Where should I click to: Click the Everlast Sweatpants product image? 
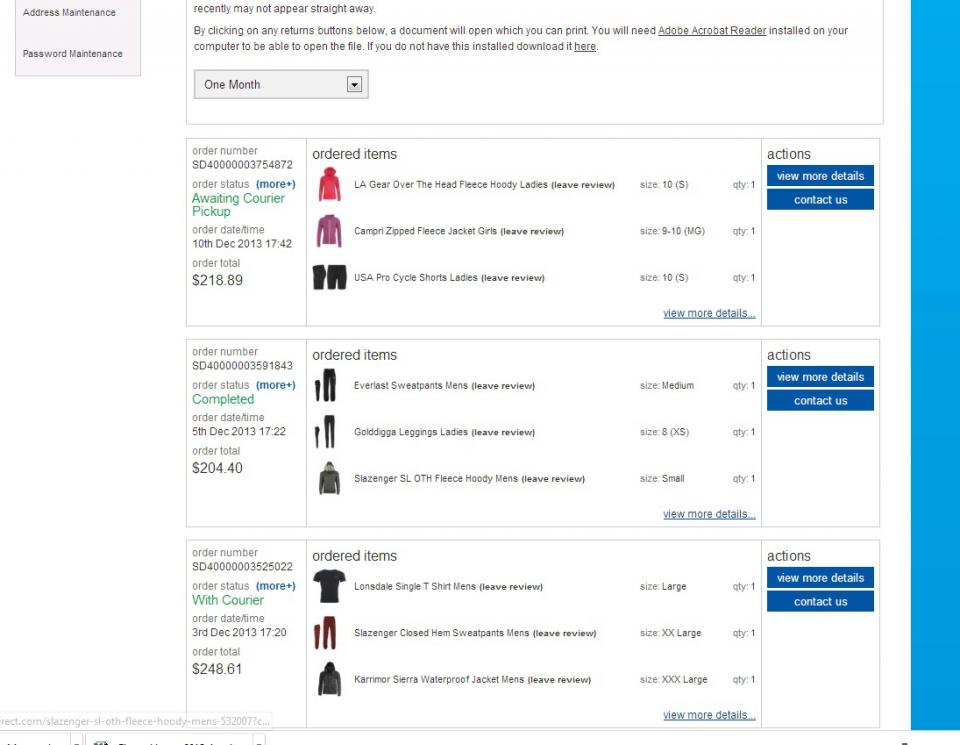(326, 386)
